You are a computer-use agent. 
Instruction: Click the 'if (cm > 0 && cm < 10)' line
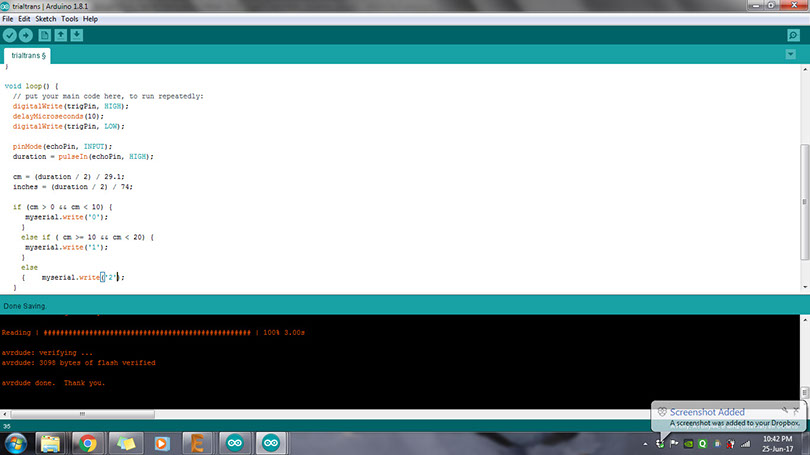click(x=63, y=207)
